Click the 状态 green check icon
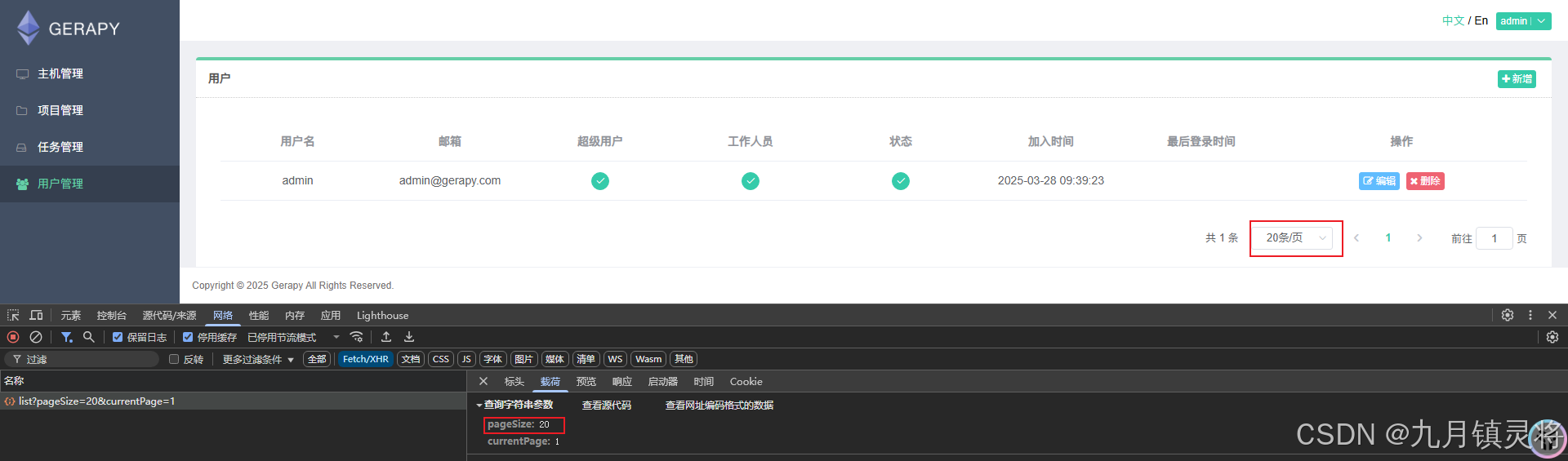The height and width of the screenshot is (461, 1568). [x=901, y=181]
